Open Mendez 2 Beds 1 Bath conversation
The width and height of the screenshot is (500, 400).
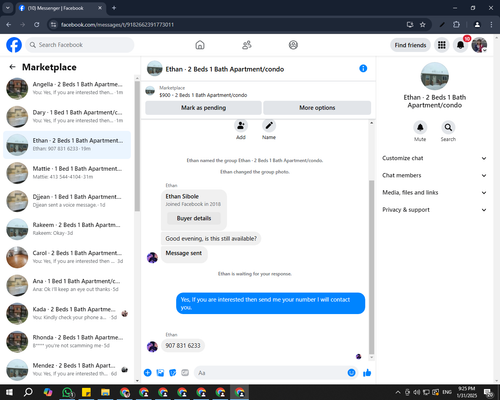[x=67, y=369]
